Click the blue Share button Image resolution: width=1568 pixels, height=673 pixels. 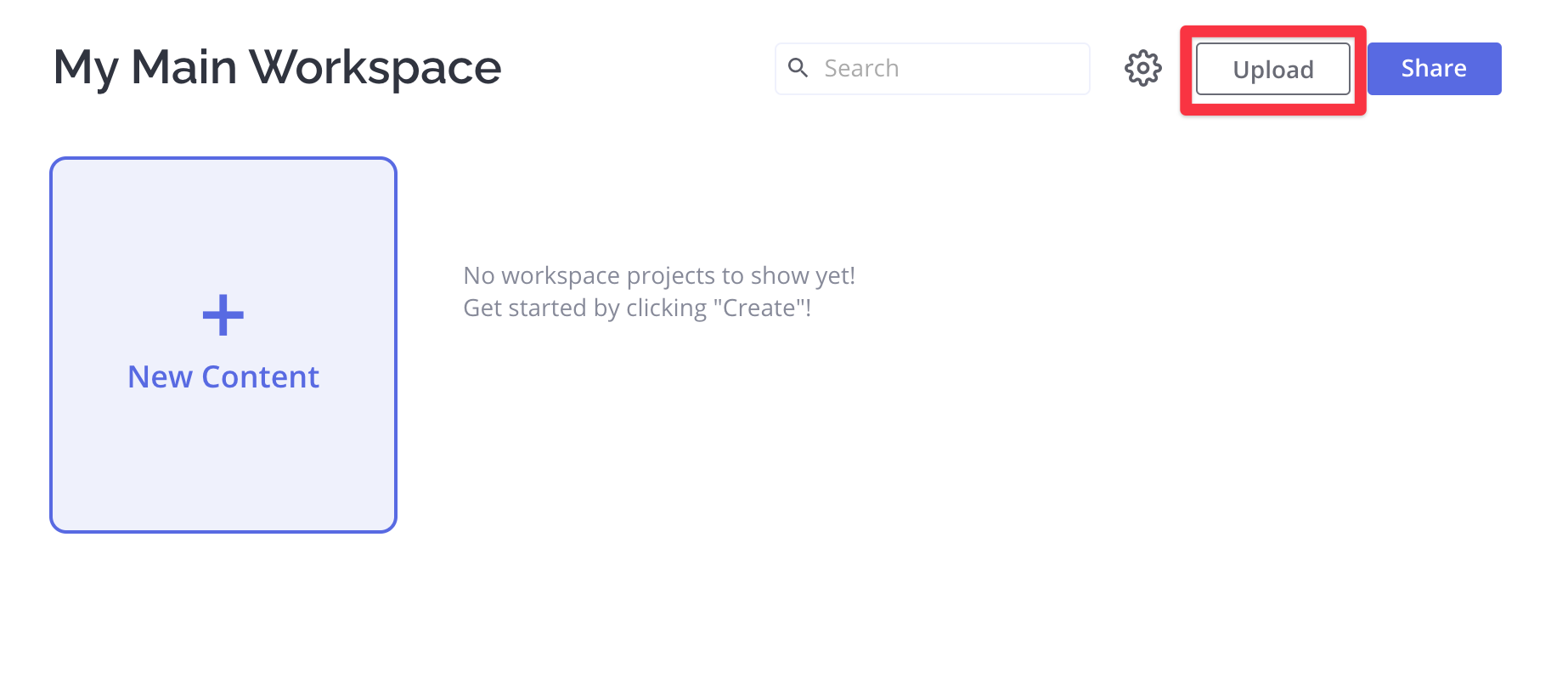pyautogui.click(x=1434, y=69)
